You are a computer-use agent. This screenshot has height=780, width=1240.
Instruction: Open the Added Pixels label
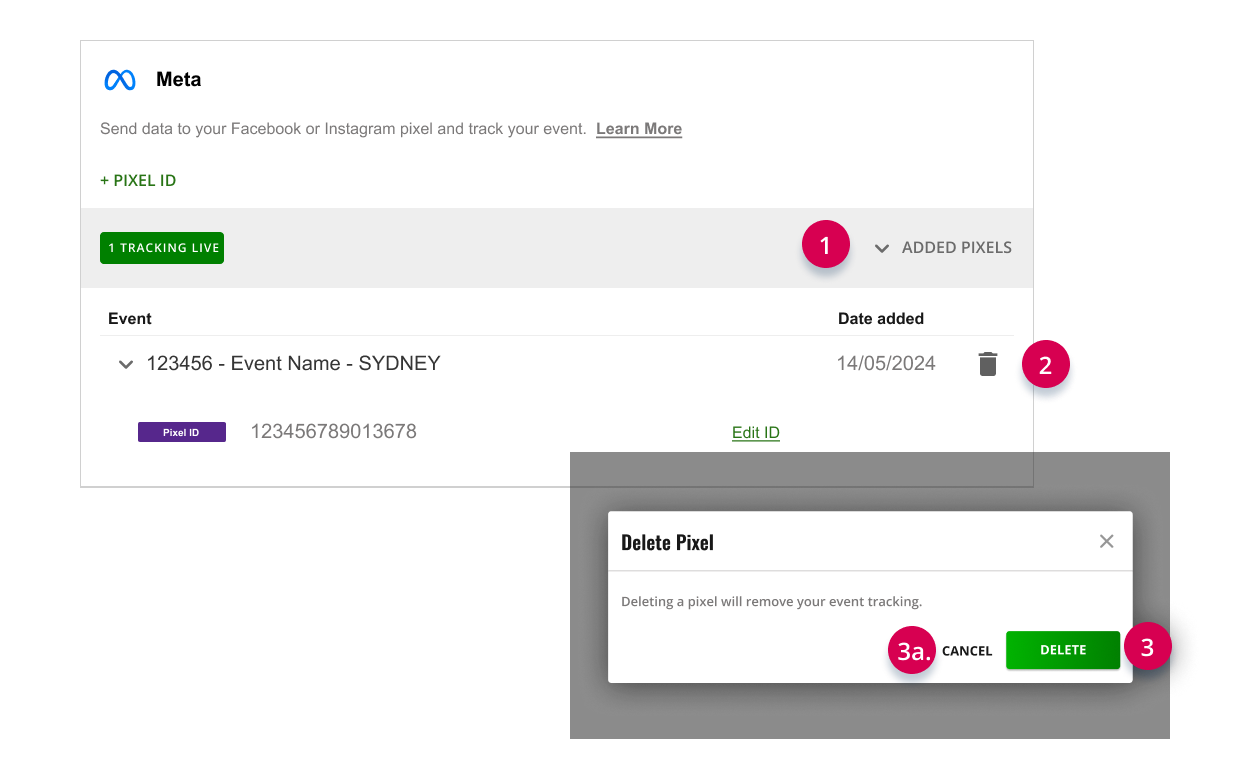(957, 247)
